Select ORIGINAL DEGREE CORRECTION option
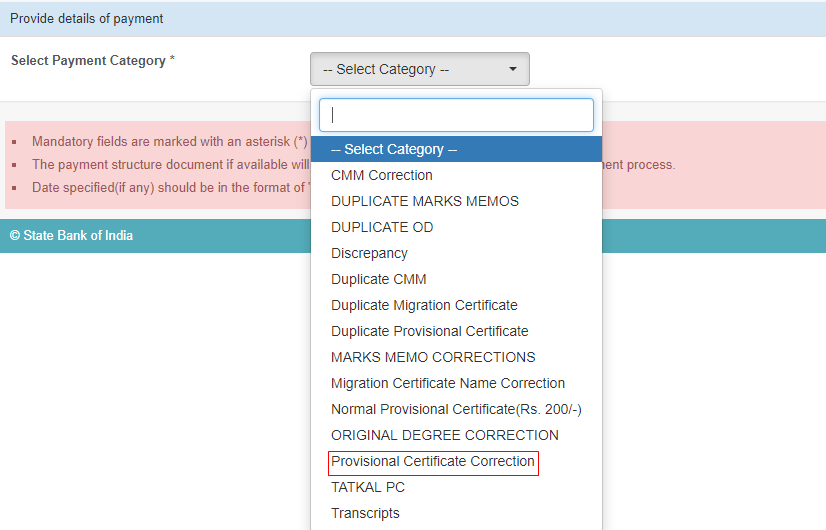This screenshot has width=826, height=530. tap(445, 435)
